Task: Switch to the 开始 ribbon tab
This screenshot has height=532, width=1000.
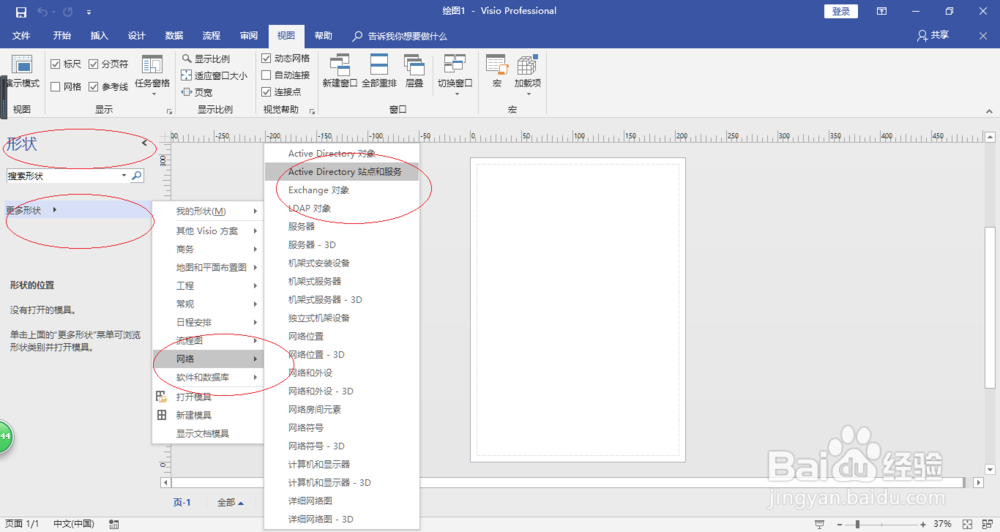Action: (x=61, y=36)
